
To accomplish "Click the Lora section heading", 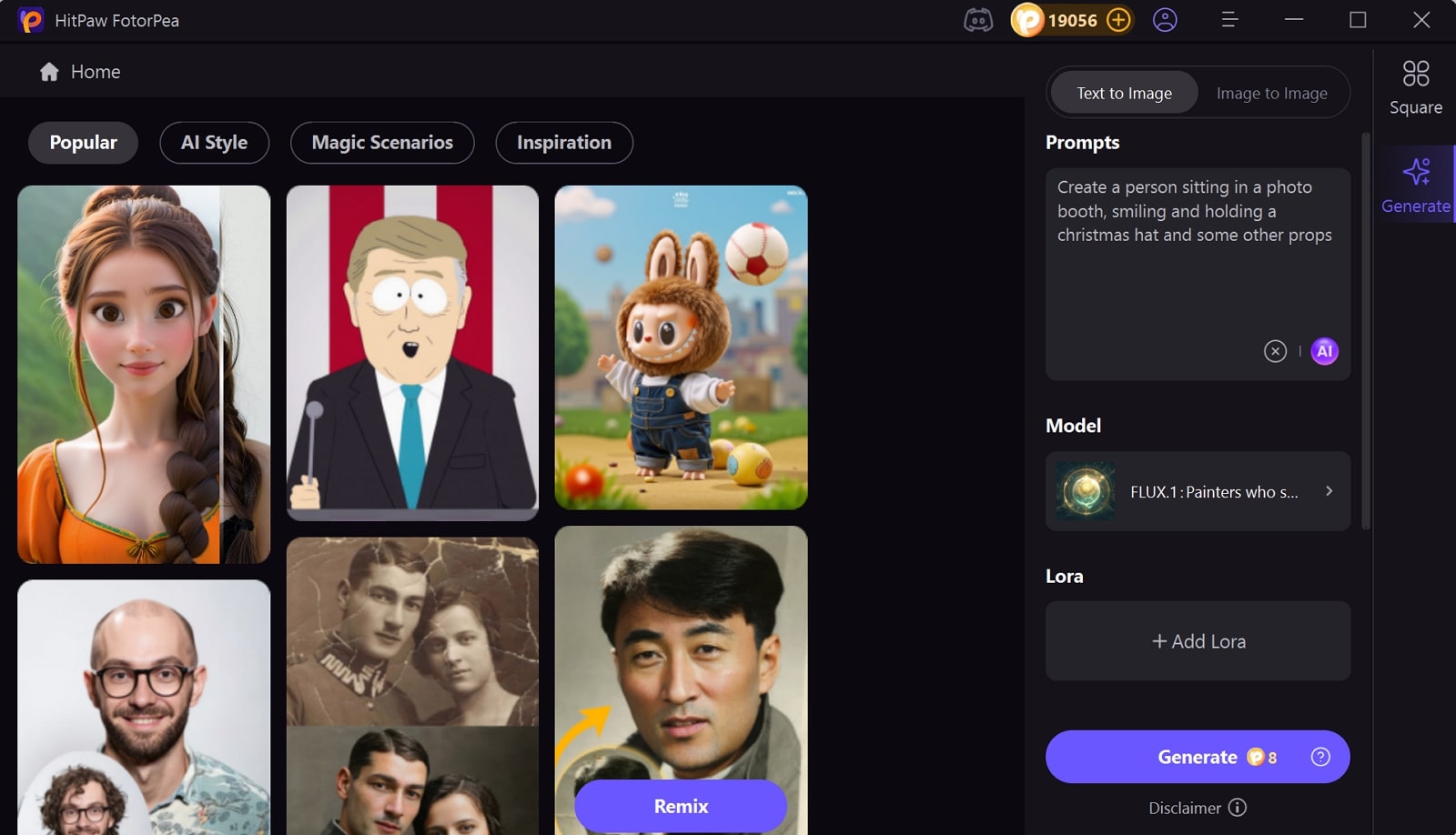I will pos(1064,577).
